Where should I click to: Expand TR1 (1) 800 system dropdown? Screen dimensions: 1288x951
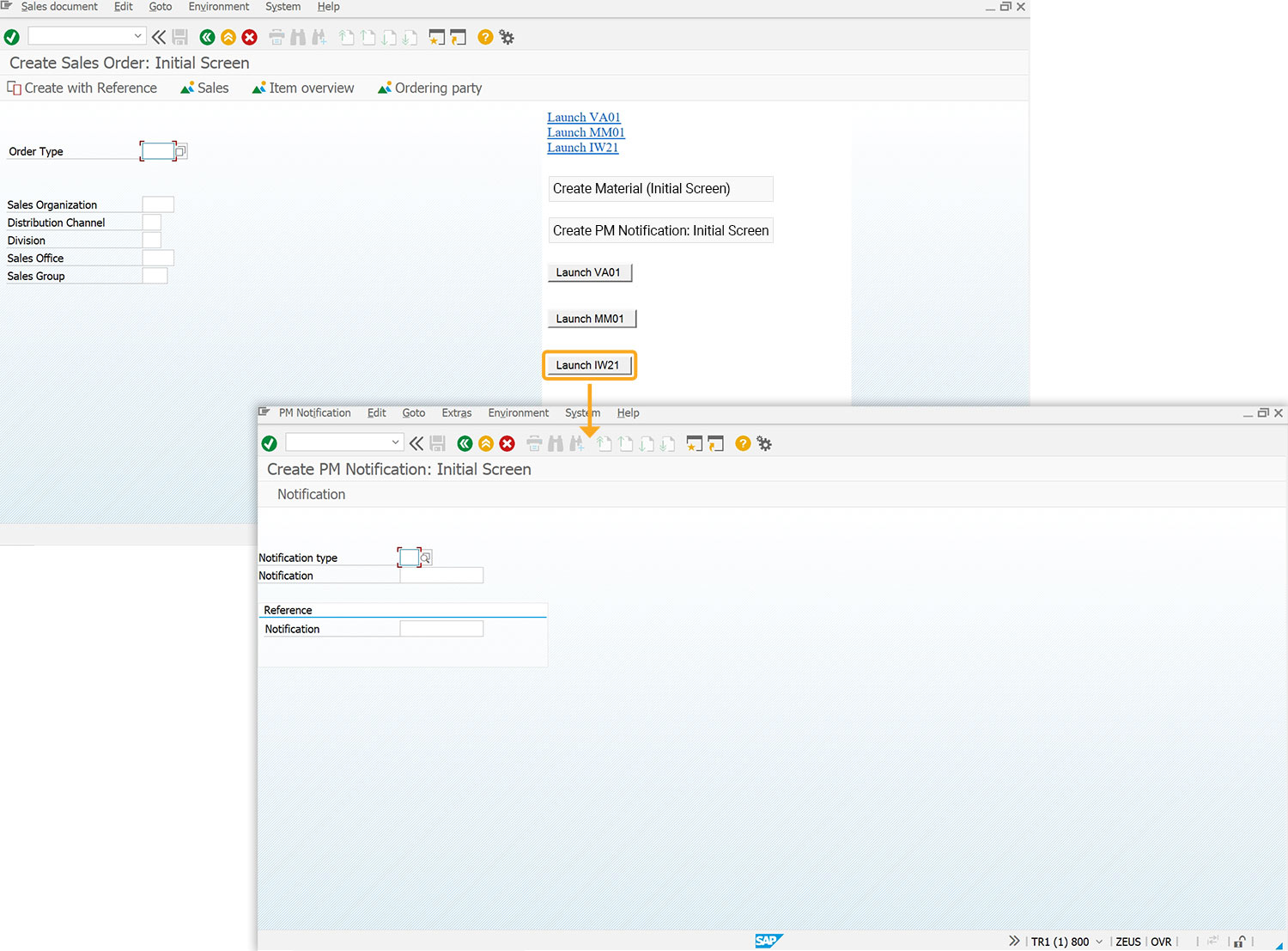point(1099,942)
